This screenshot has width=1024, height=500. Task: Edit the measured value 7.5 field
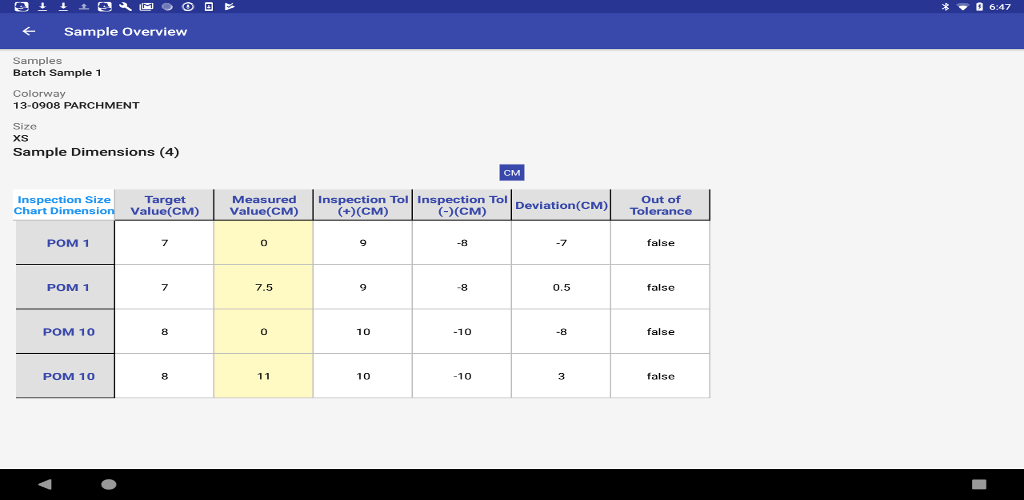264,287
